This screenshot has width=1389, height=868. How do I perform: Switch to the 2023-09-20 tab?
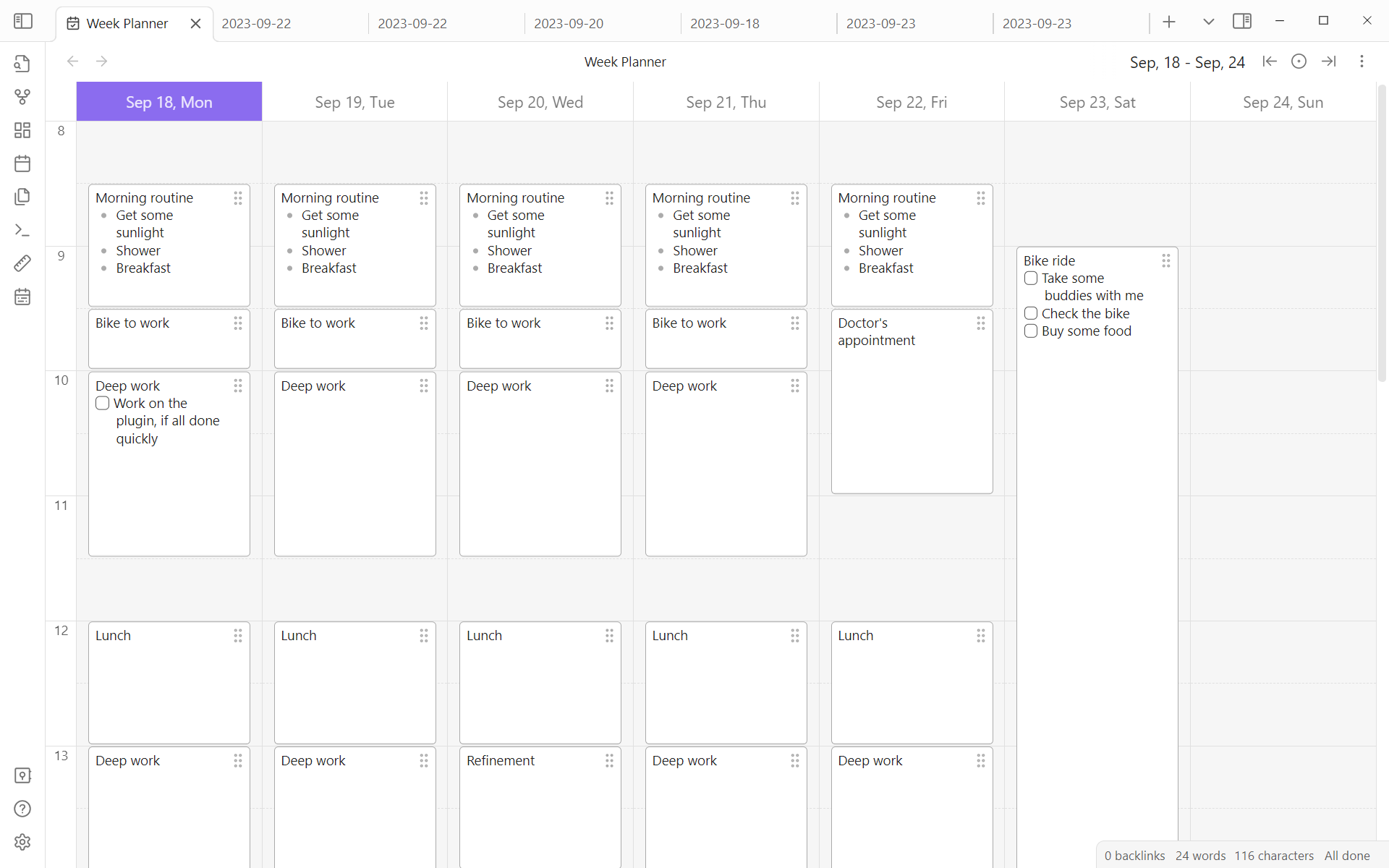click(569, 24)
